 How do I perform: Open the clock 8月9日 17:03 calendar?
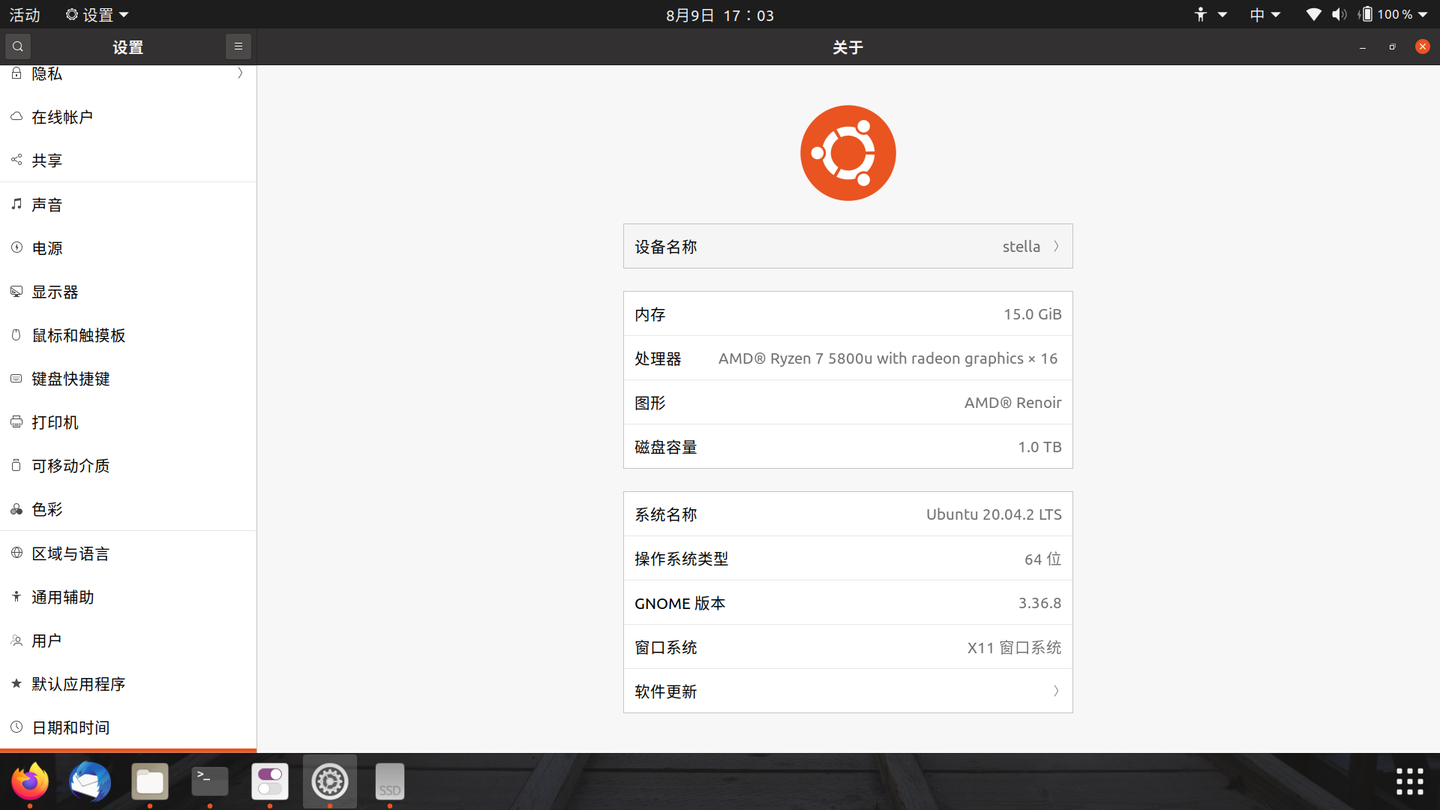click(720, 15)
